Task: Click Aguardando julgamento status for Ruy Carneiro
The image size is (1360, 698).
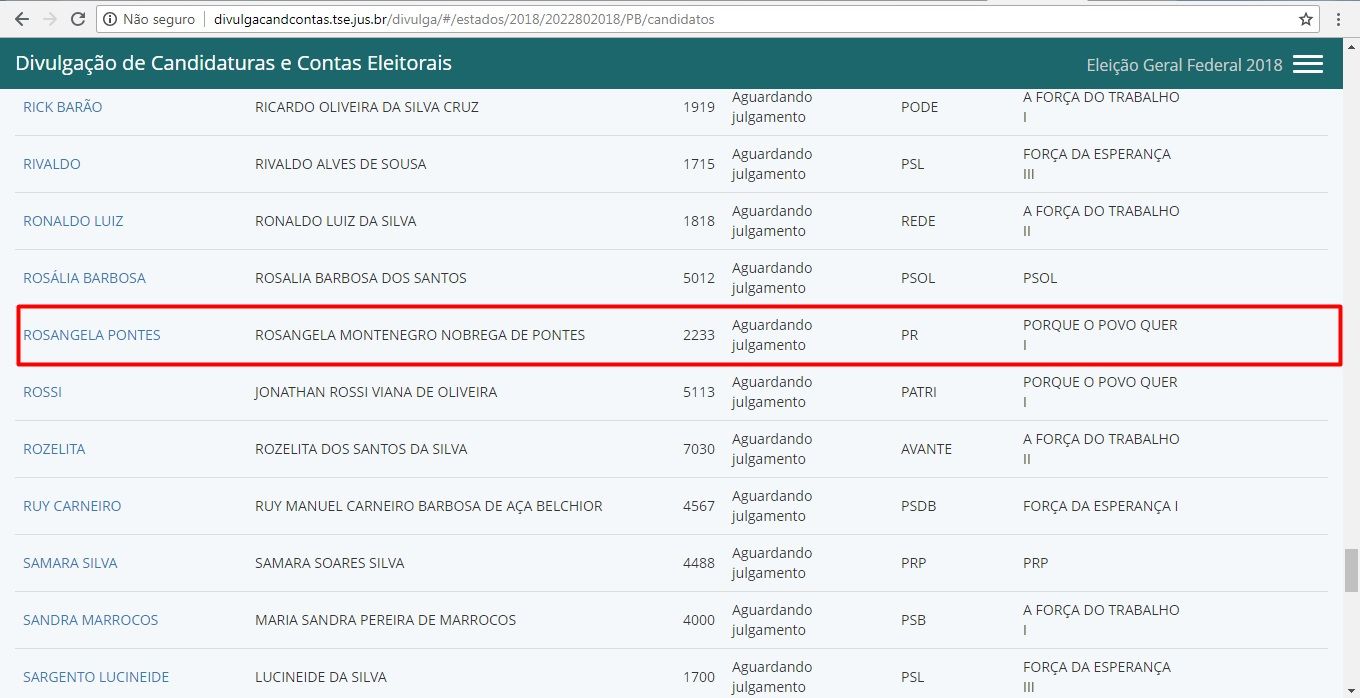Action: click(772, 506)
